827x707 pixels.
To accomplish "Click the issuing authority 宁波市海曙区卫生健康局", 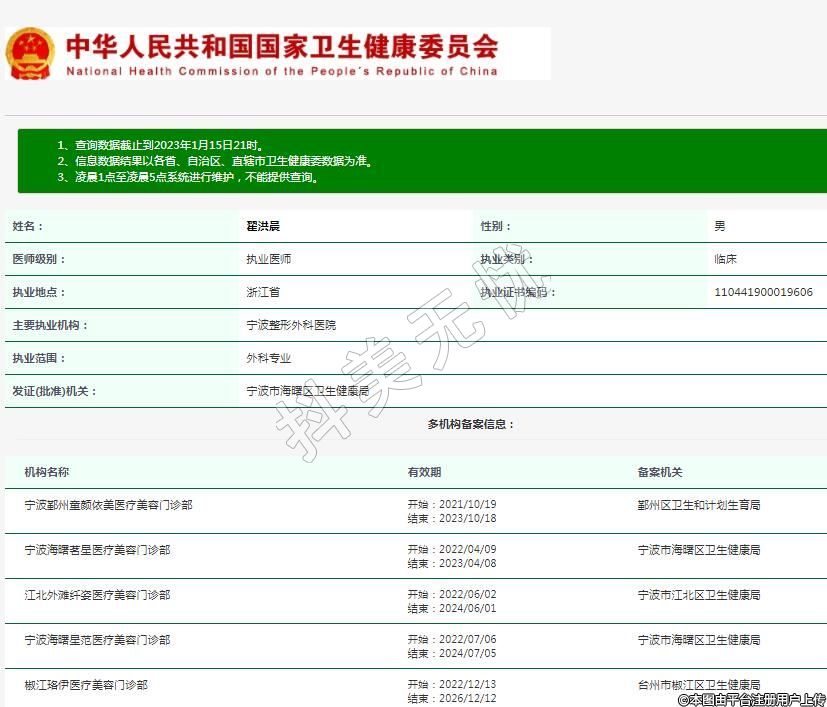I will 308,391.
